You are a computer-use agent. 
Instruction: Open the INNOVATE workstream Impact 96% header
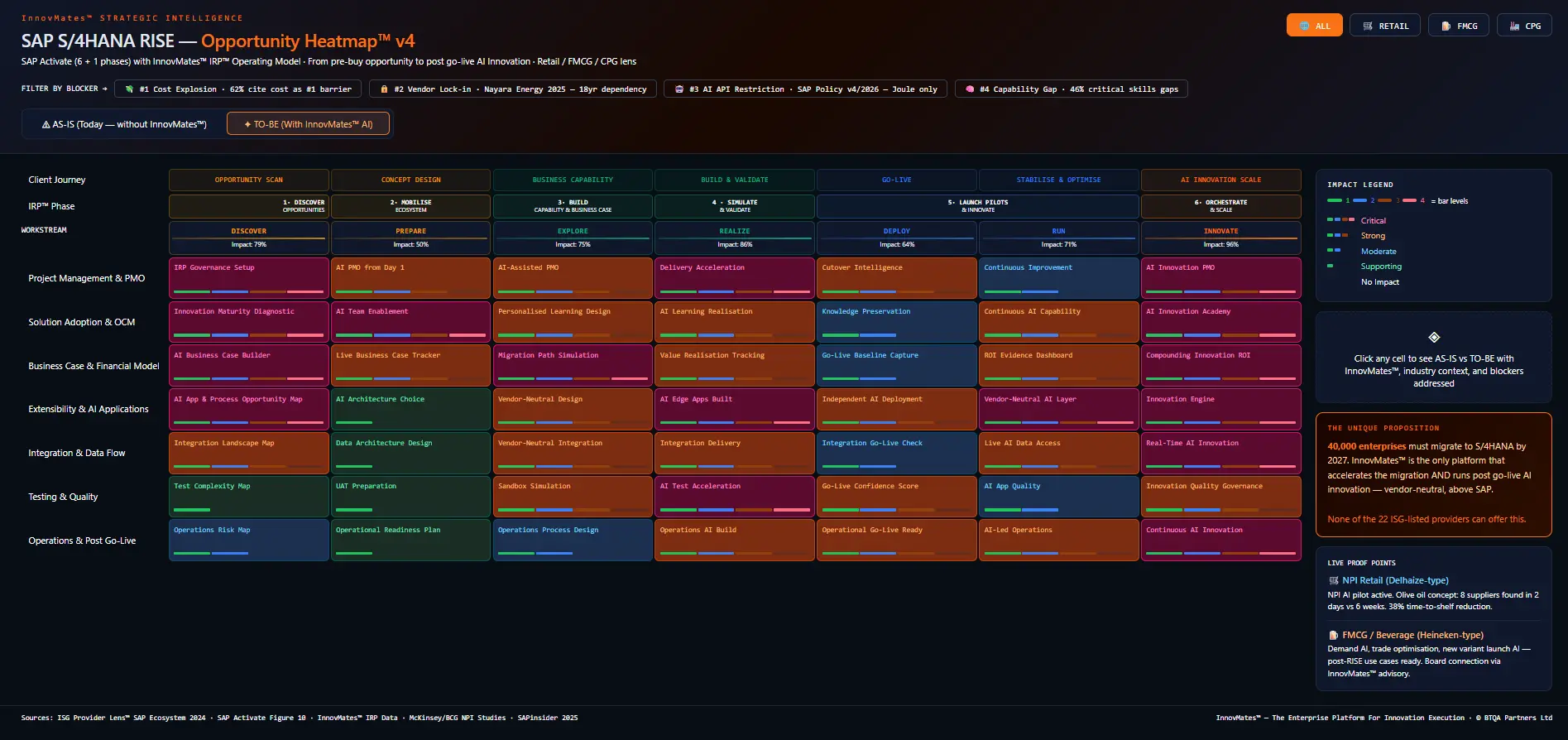(x=1220, y=238)
